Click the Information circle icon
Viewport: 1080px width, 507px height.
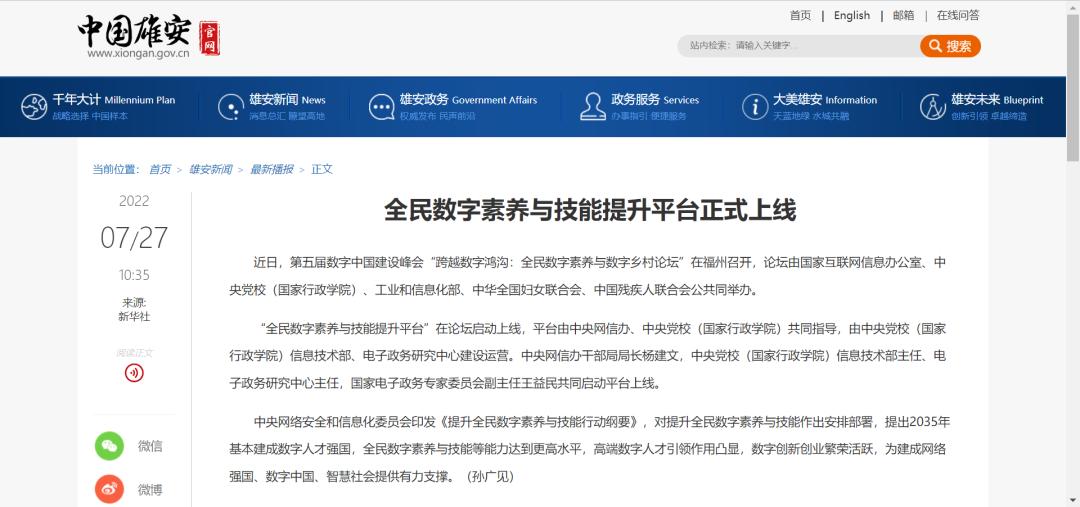[x=754, y=107]
